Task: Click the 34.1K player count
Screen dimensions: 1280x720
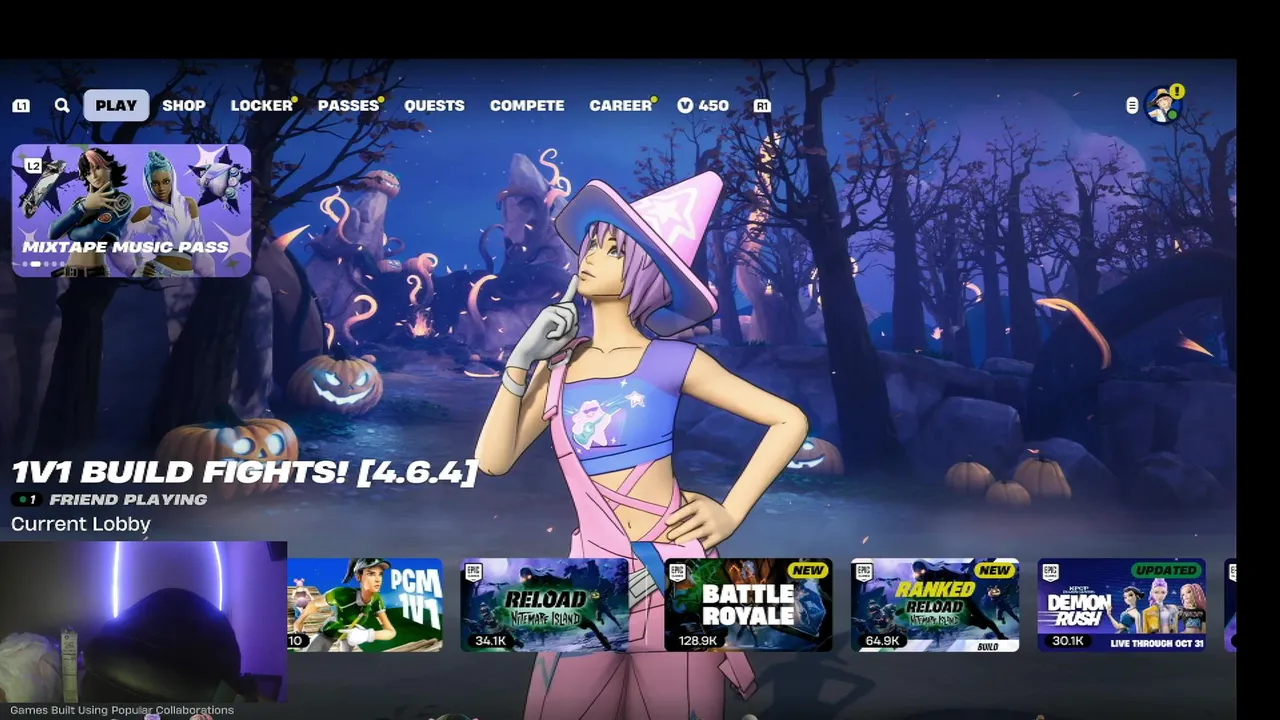Action: 490,641
